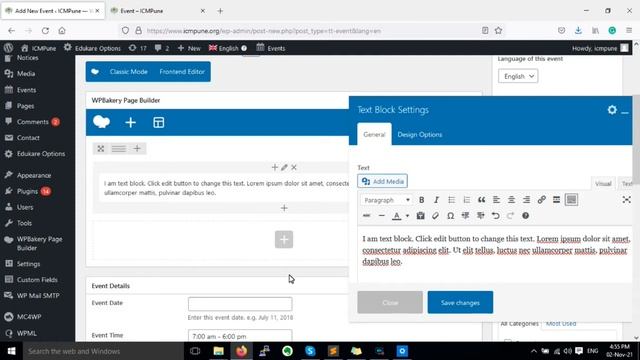Redo edit in text editor
Screen dimensions: 640x360
[x=510, y=216]
